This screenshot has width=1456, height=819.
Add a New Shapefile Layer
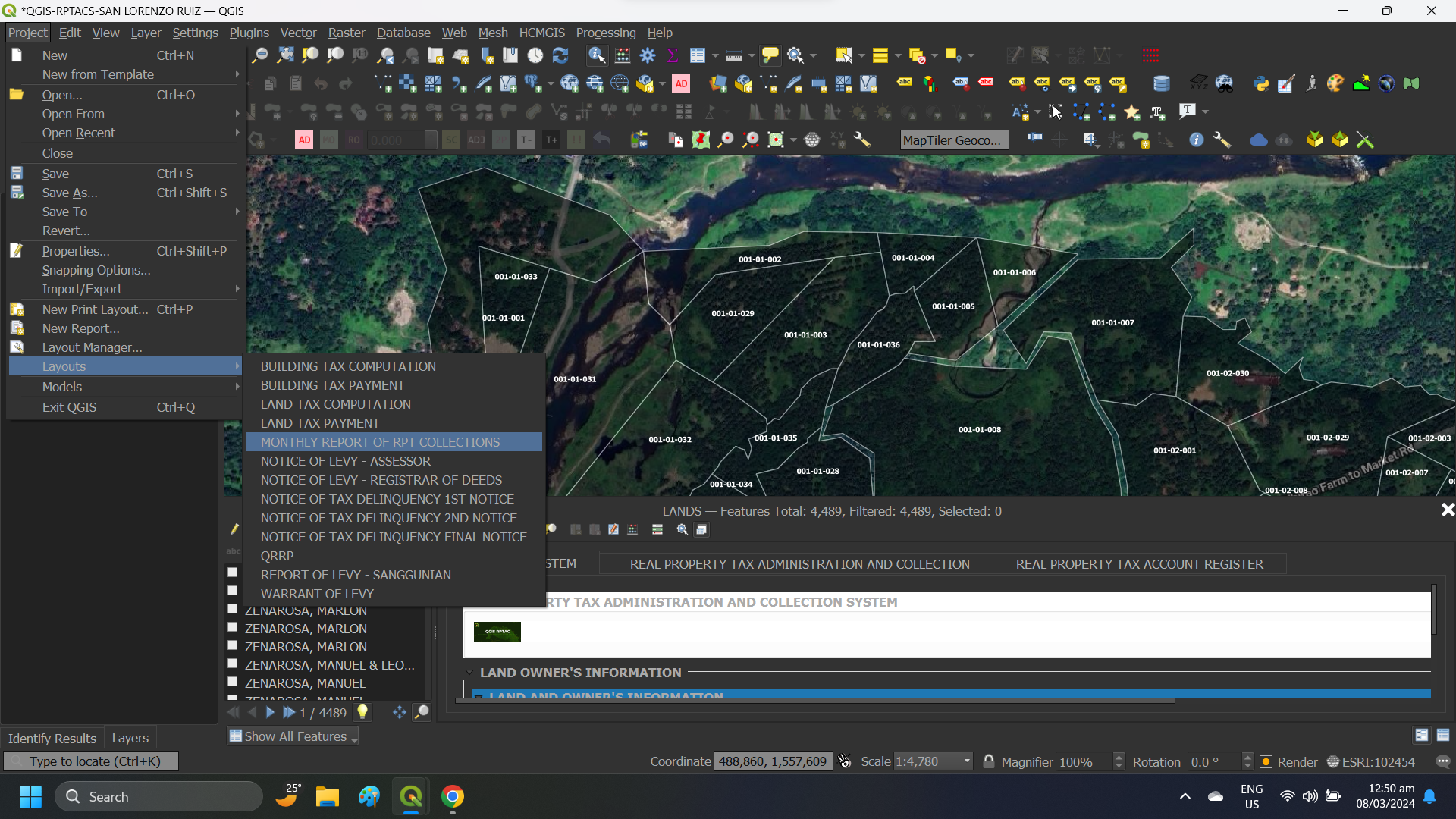pyautogui.click(x=768, y=83)
